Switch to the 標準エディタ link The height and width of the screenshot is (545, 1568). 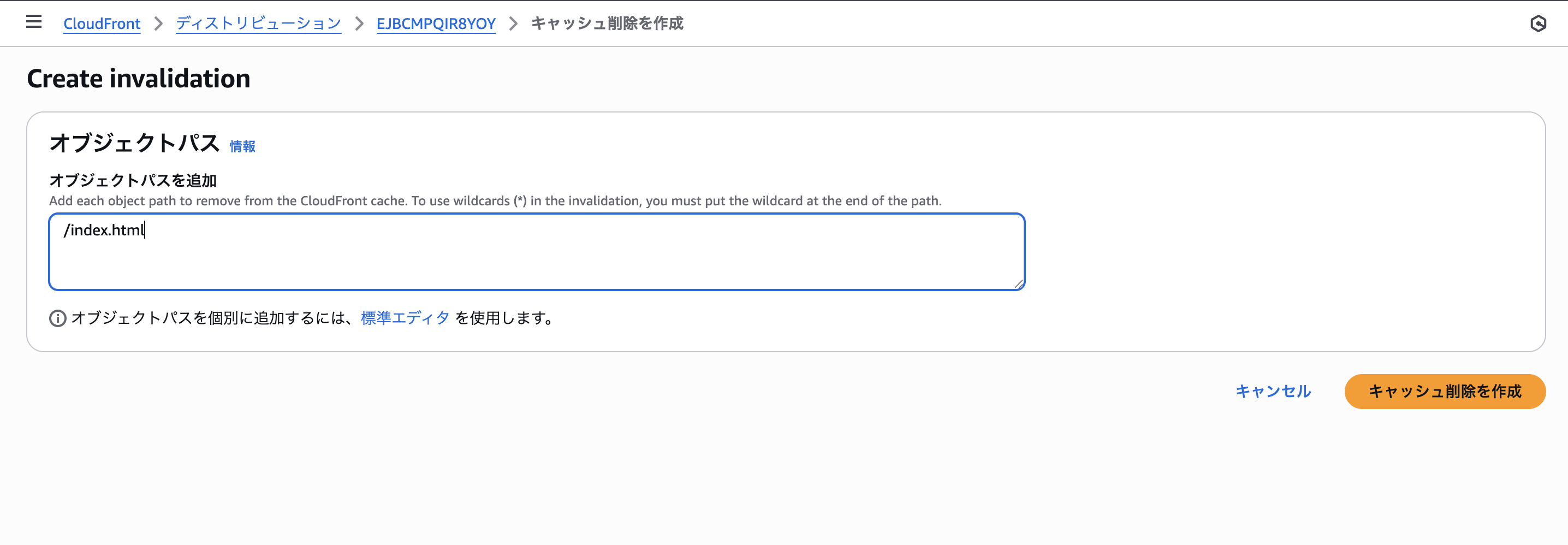pyautogui.click(x=405, y=318)
